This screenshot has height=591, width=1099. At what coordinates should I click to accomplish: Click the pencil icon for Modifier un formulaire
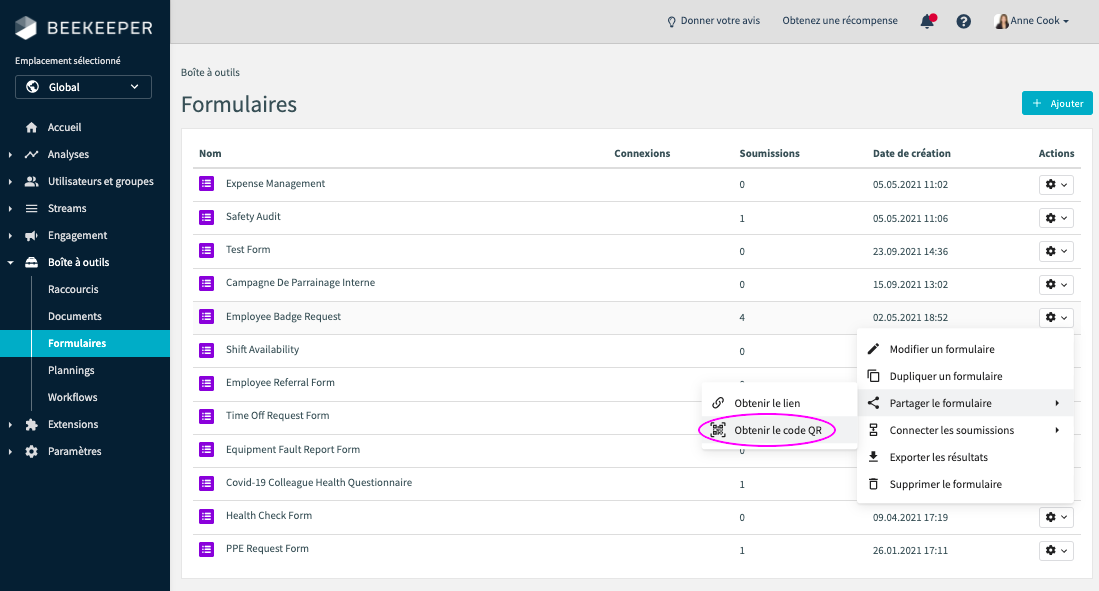pos(873,349)
